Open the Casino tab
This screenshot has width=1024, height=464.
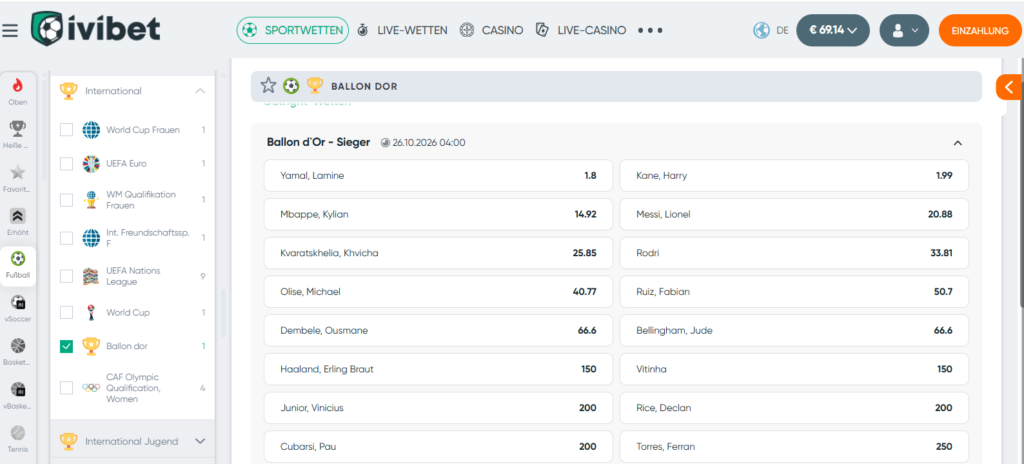click(491, 30)
